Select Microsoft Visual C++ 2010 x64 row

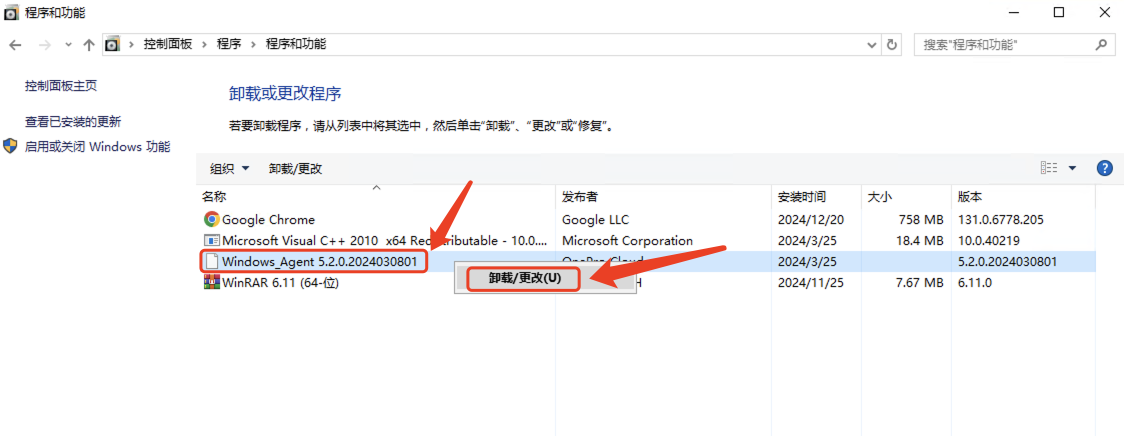647,240
